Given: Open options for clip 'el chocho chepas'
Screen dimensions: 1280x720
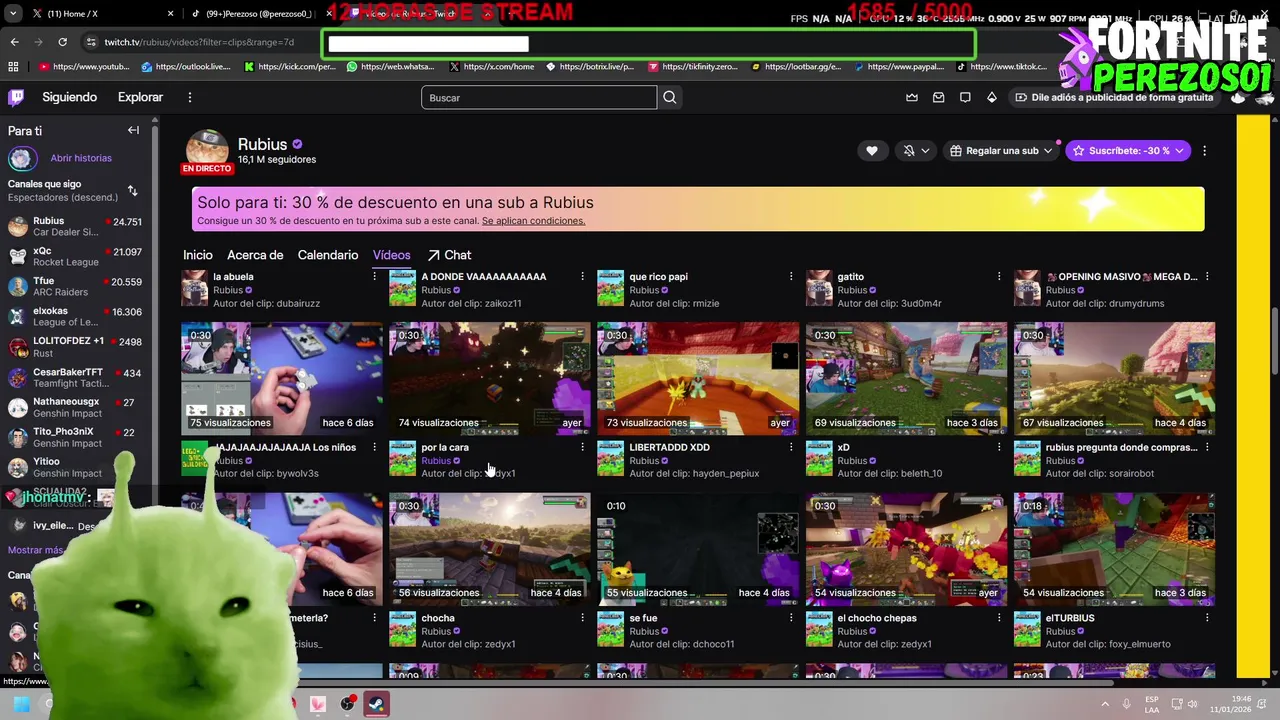Looking at the screenshot, I should point(998,618).
